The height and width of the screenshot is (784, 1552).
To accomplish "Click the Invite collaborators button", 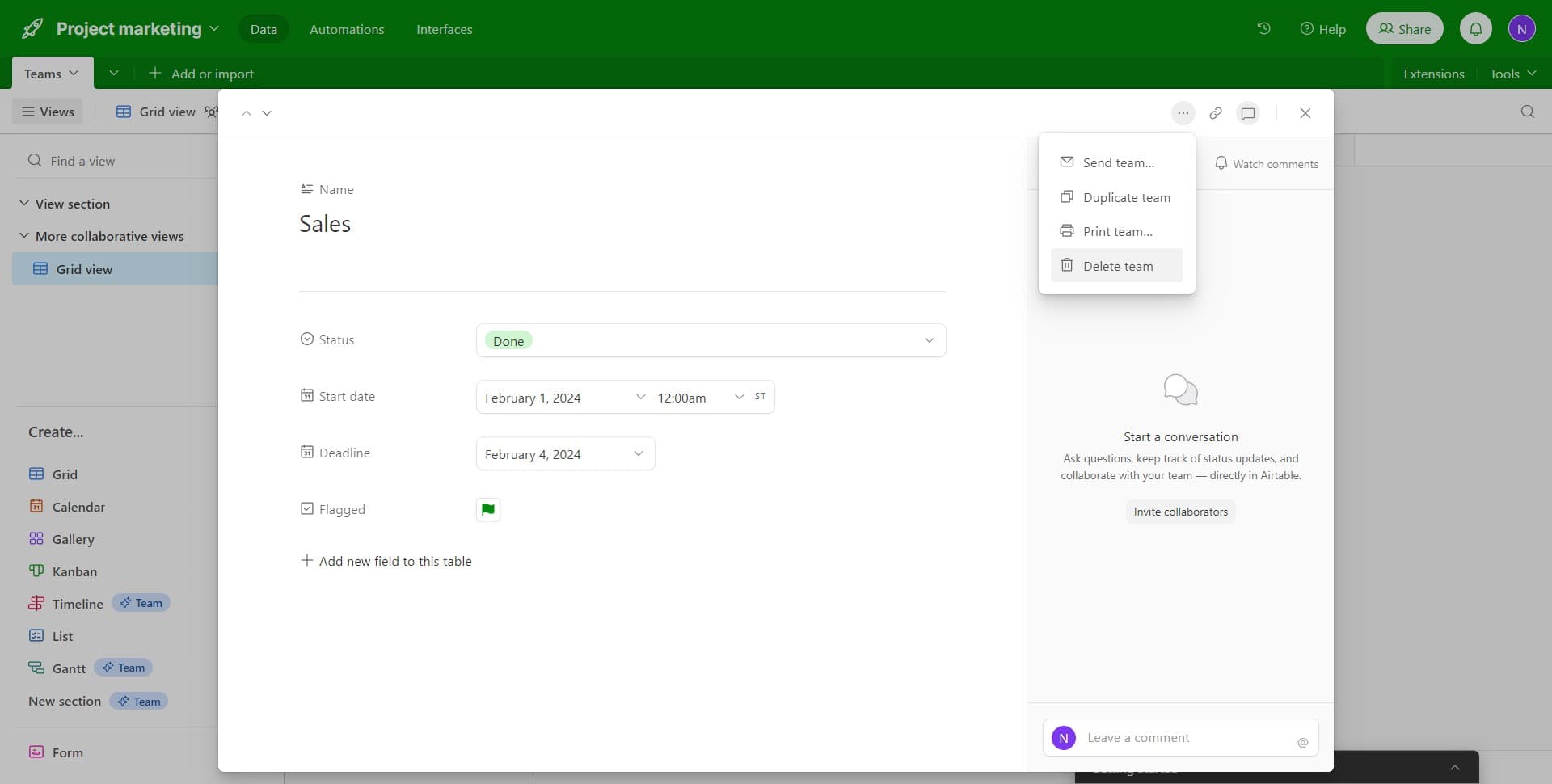I will pyautogui.click(x=1180, y=512).
